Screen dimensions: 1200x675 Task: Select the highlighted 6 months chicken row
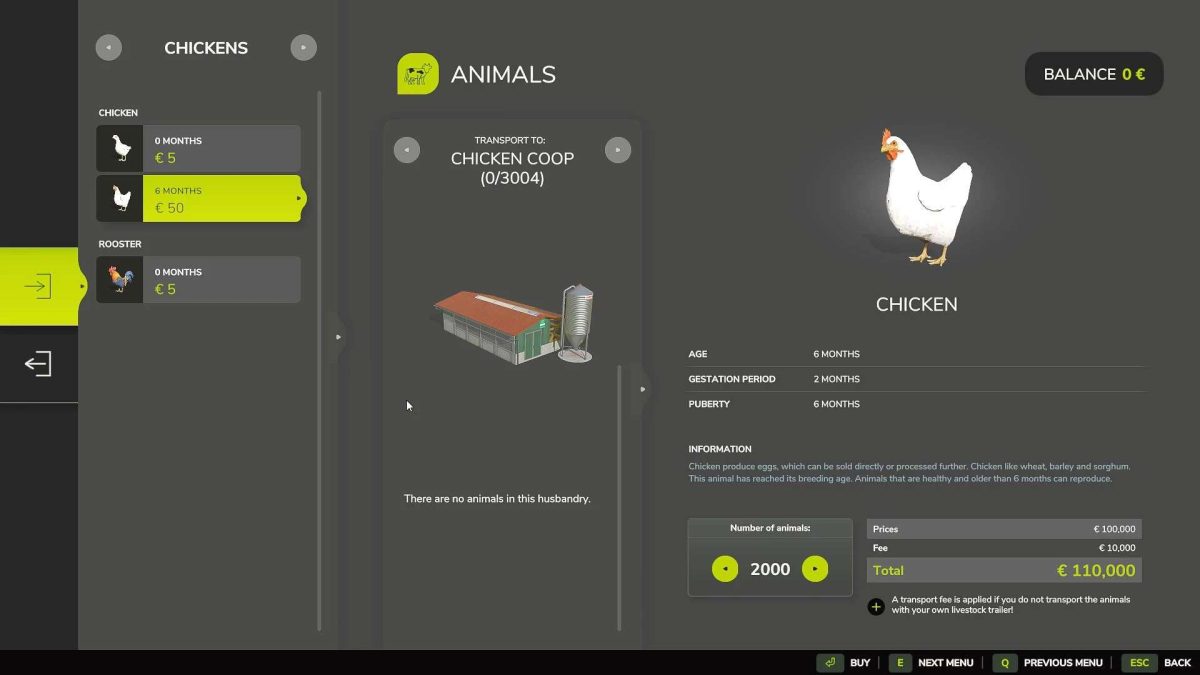pyautogui.click(x=197, y=199)
